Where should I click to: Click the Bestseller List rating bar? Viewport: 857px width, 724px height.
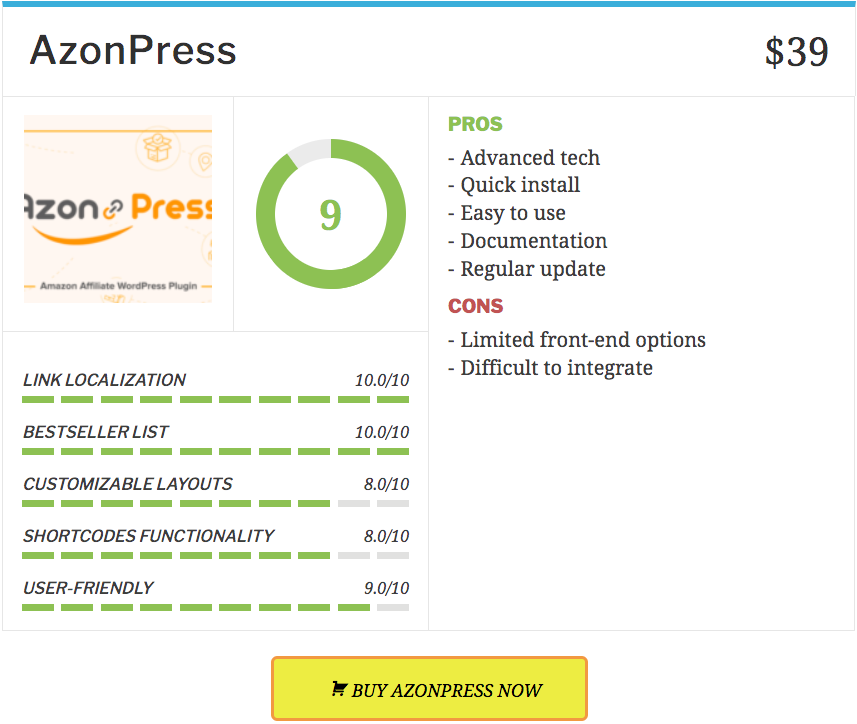point(216,451)
